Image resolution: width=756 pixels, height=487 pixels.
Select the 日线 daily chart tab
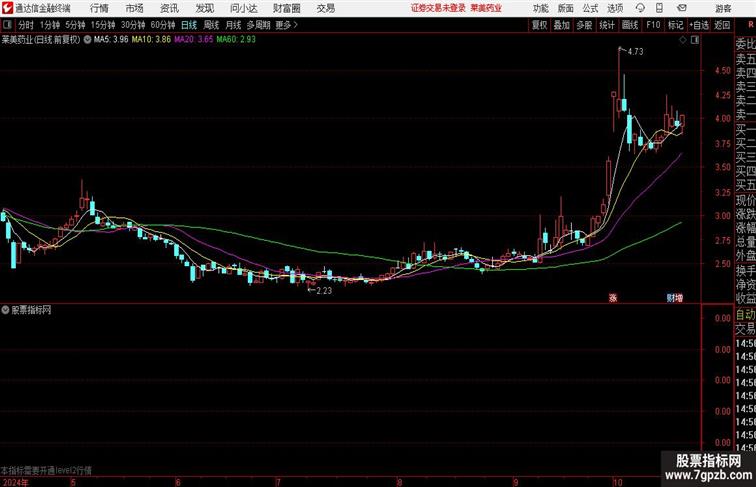point(189,25)
